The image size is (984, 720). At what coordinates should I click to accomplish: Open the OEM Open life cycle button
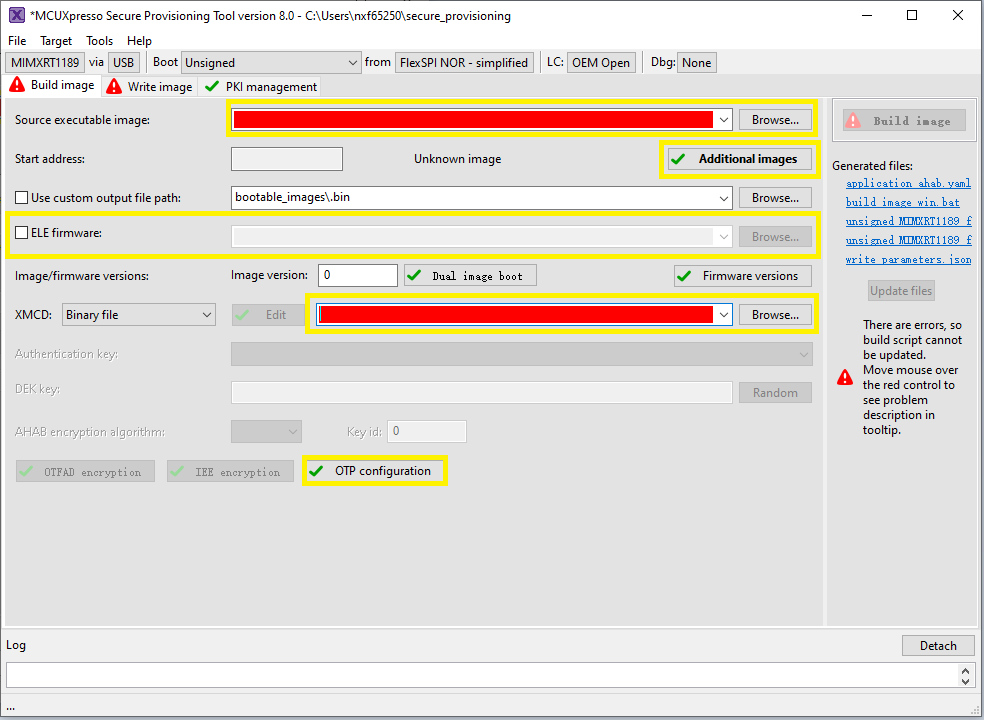tap(601, 62)
